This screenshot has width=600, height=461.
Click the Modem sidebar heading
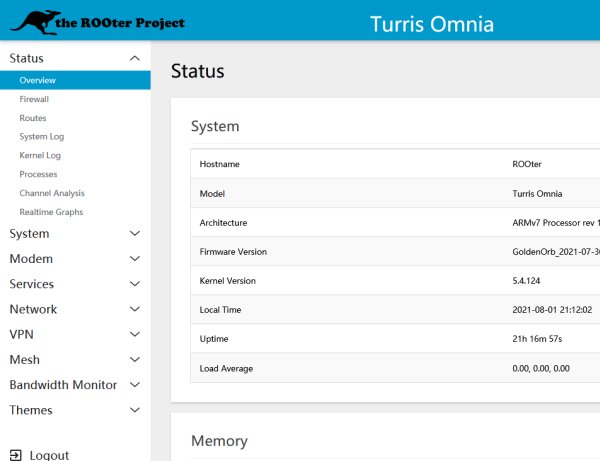[x=31, y=259]
